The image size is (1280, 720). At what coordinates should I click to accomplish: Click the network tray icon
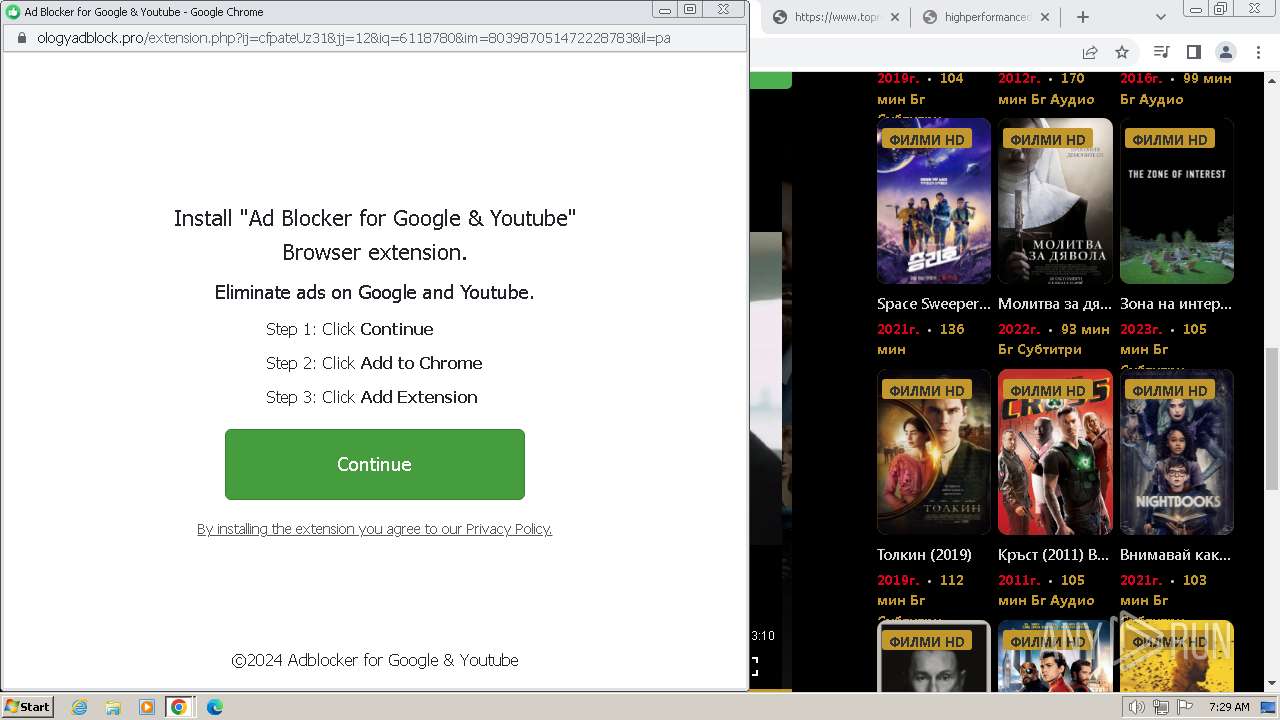point(1161,707)
